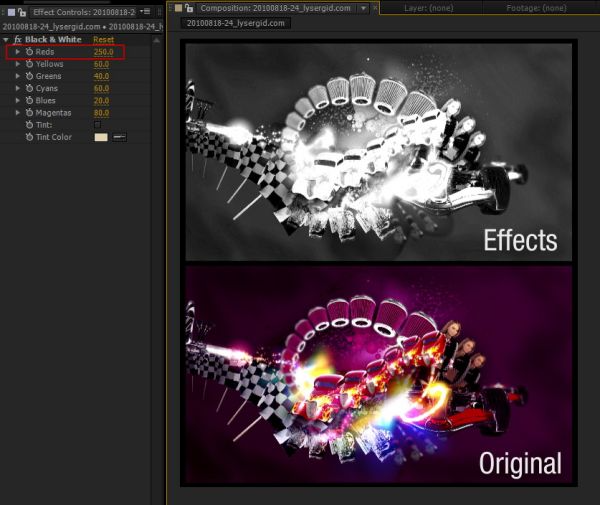
Task: Click the Effect Controls panel lock icon
Action: tap(22, 12)
